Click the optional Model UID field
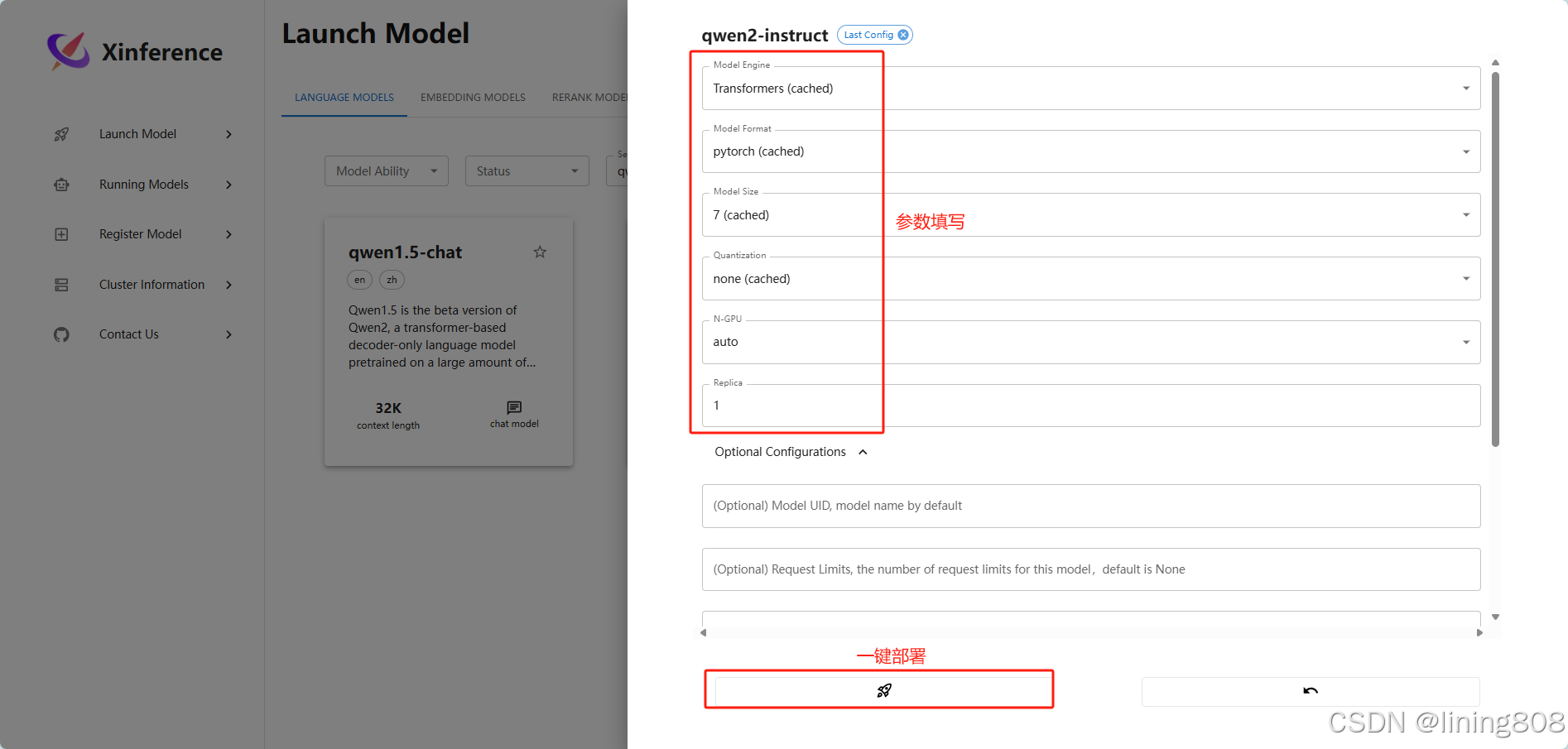 pos(1090,506)
